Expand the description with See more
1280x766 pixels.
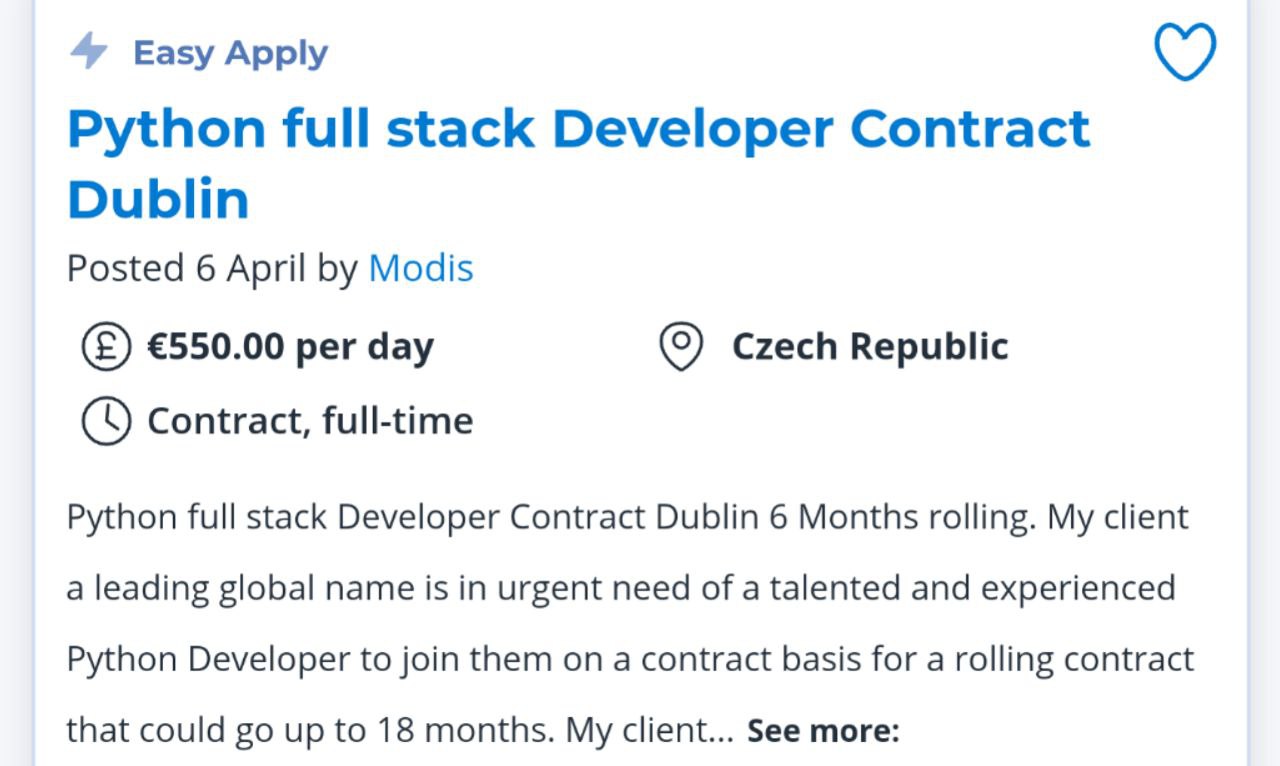[824, 731]
